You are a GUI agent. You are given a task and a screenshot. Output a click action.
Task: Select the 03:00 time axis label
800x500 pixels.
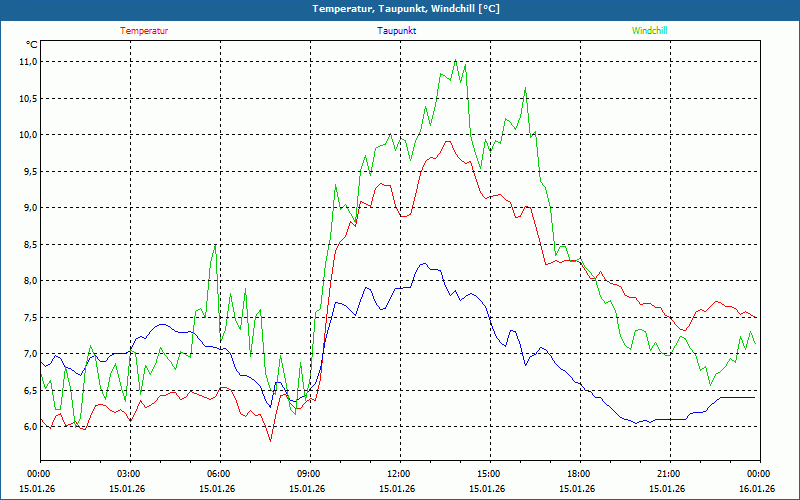click(128, 474)
